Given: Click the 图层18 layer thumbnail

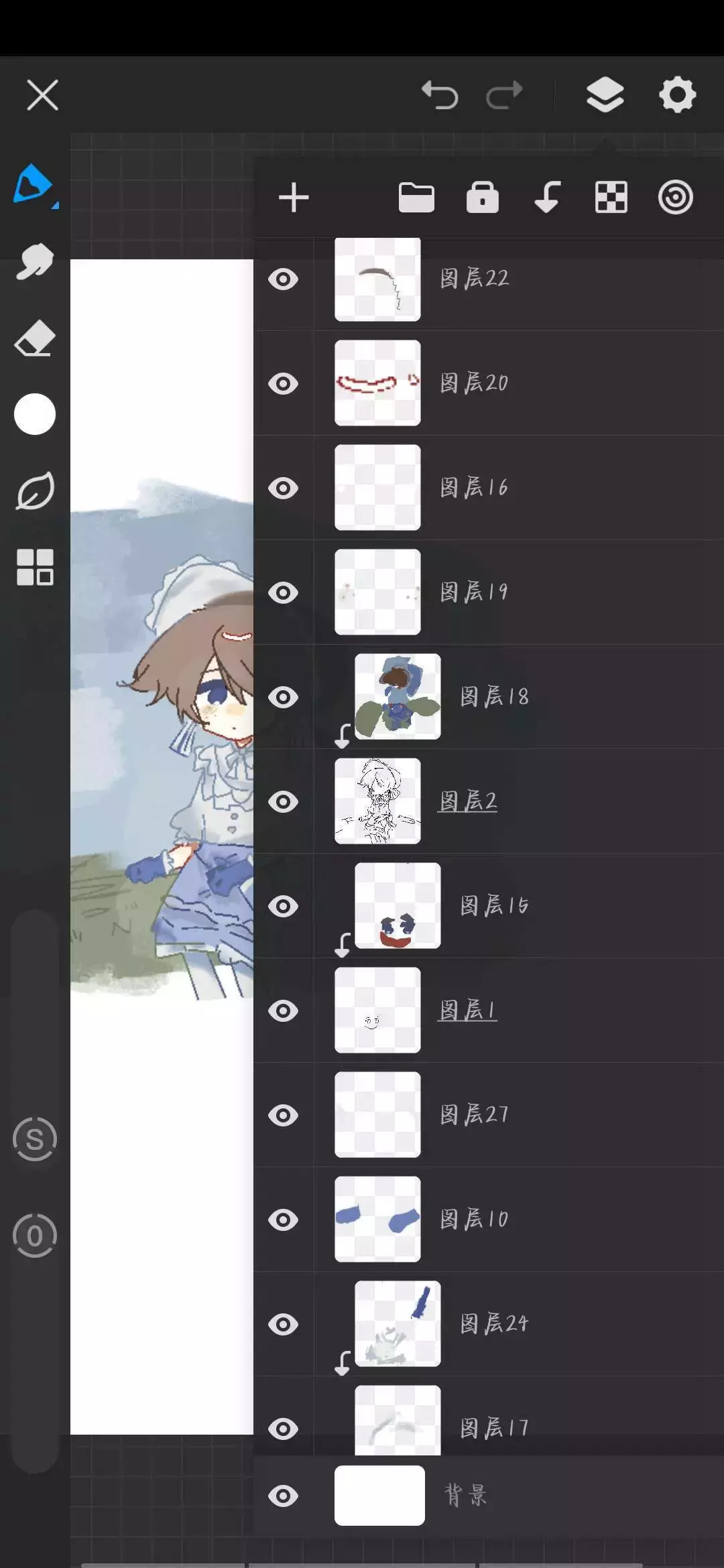Looking at the screenshot, I should tap(398, 697).
